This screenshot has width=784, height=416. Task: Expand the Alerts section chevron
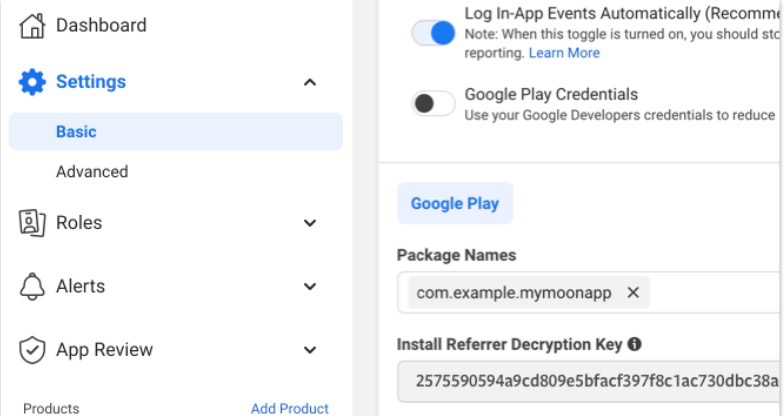point(310,287)
